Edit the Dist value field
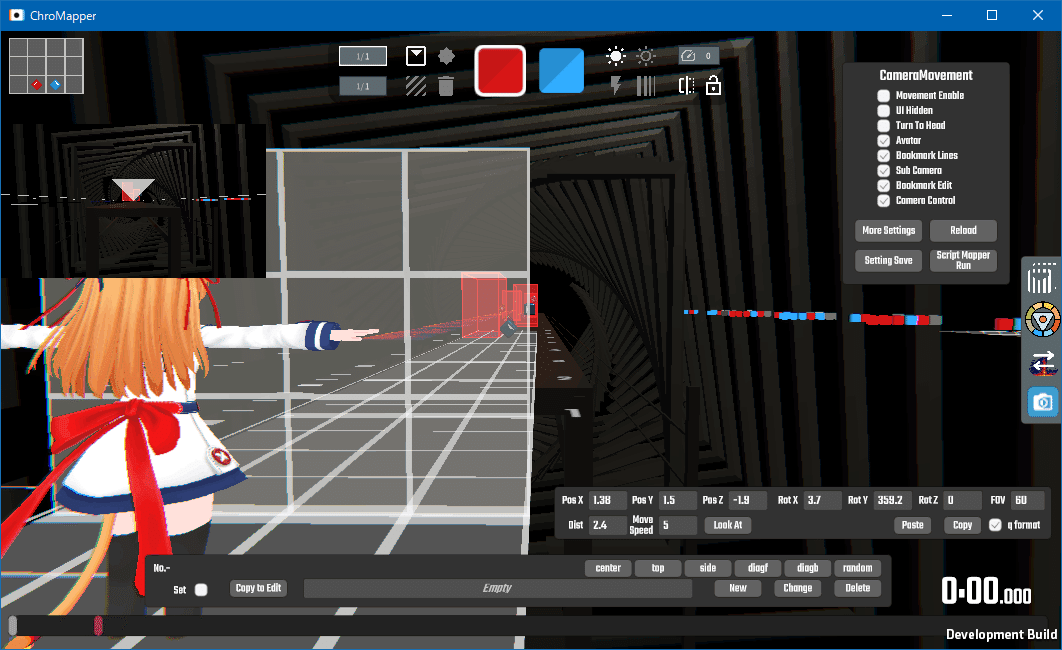This screenshot has height=650, width=1062. [x=608, y=525]
